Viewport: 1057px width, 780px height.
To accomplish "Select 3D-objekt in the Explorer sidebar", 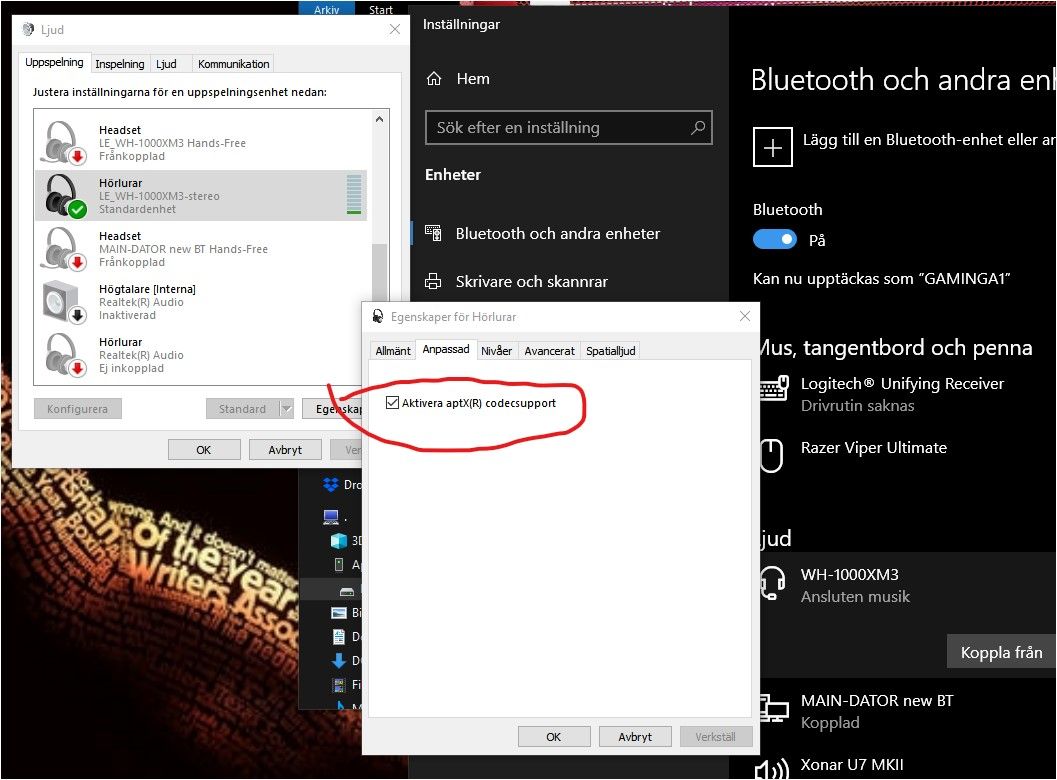I will [340, 540].
